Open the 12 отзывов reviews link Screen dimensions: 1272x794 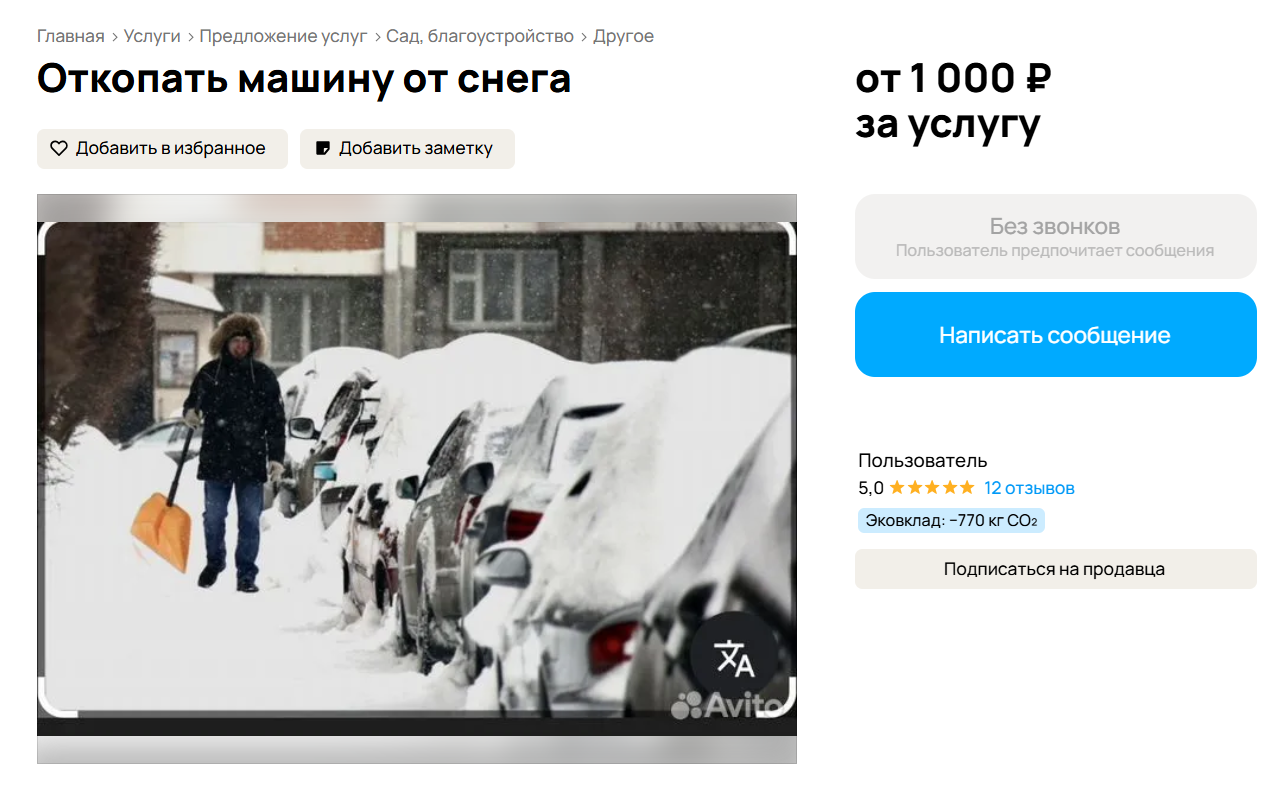click(1029, 488)
